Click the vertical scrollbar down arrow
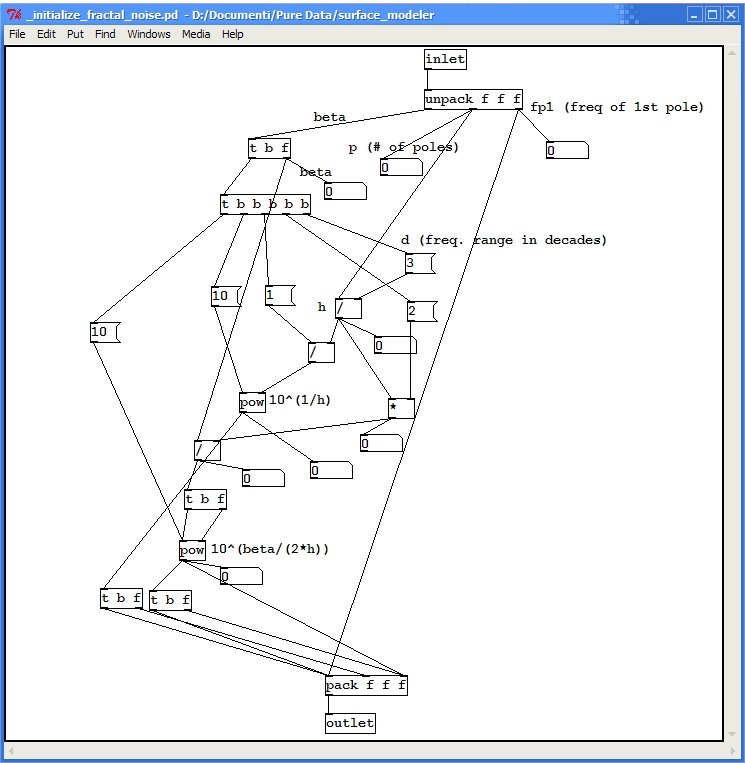 732,734
